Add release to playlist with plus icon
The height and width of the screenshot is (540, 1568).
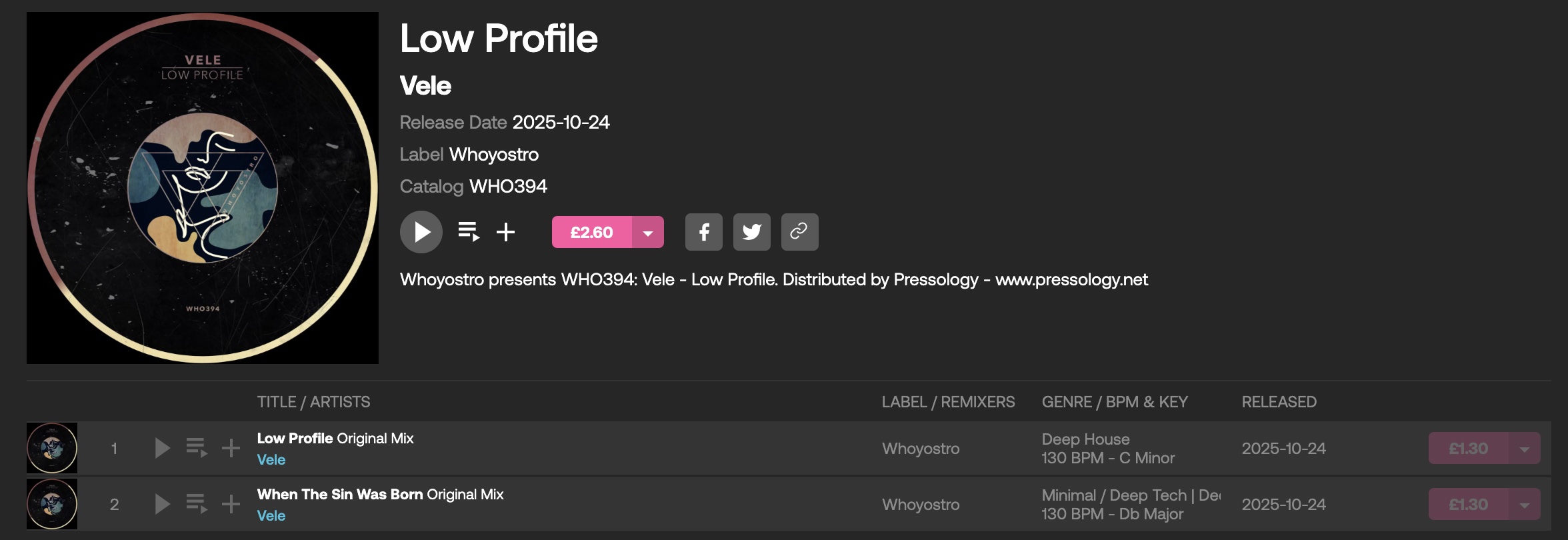tap(506, 232)
